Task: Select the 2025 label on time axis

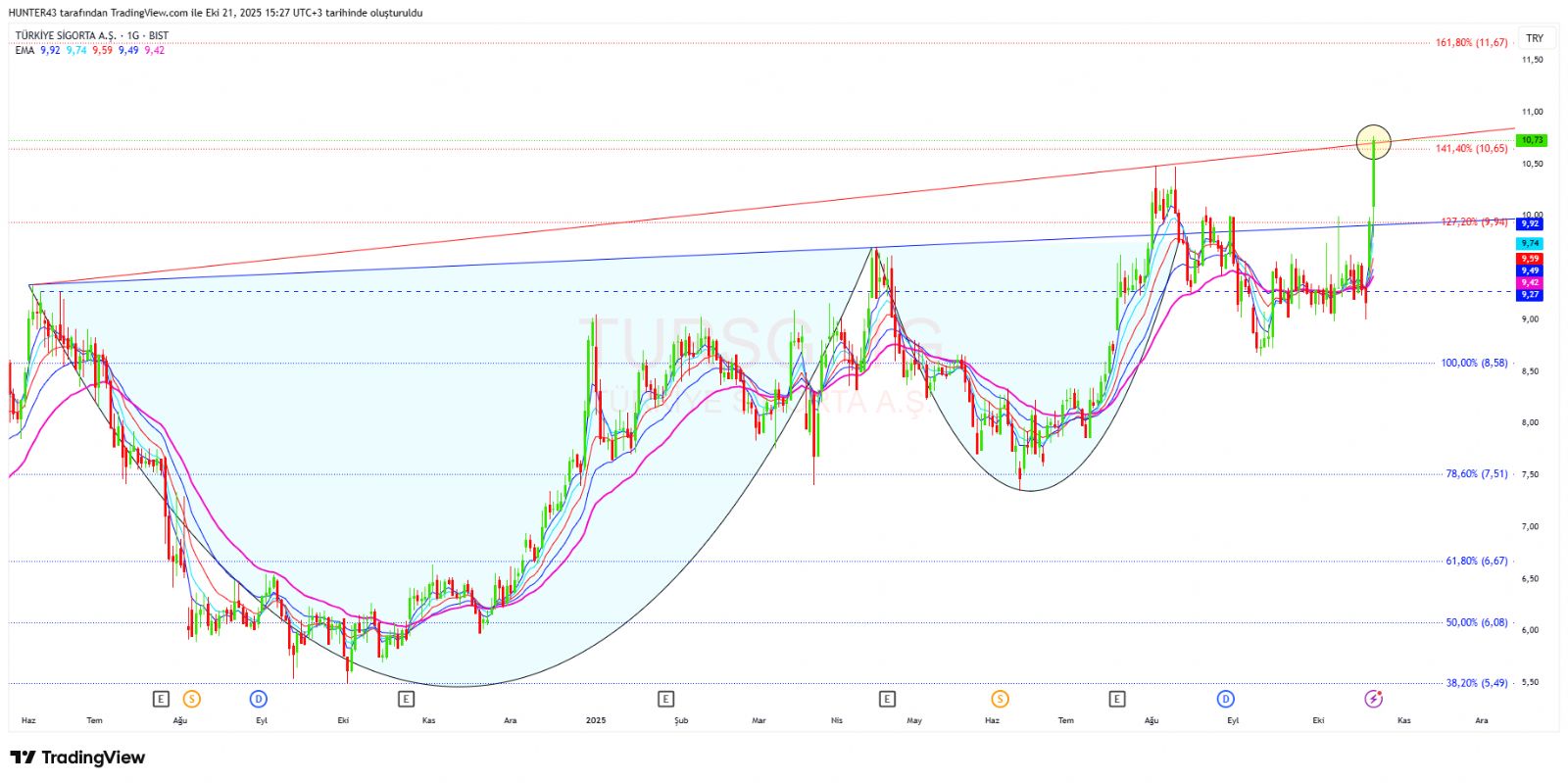Action: point(595,720)
